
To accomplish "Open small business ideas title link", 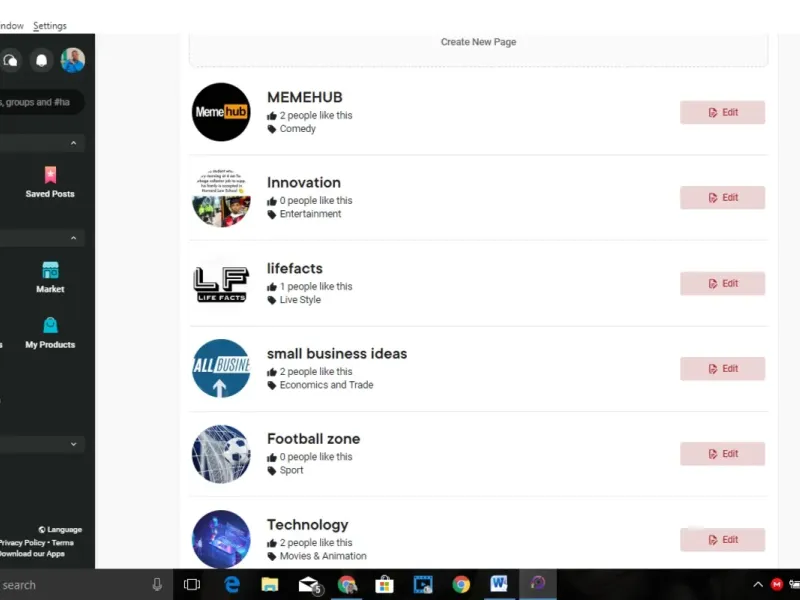I will pyautogui.click(x=337, y=354).
